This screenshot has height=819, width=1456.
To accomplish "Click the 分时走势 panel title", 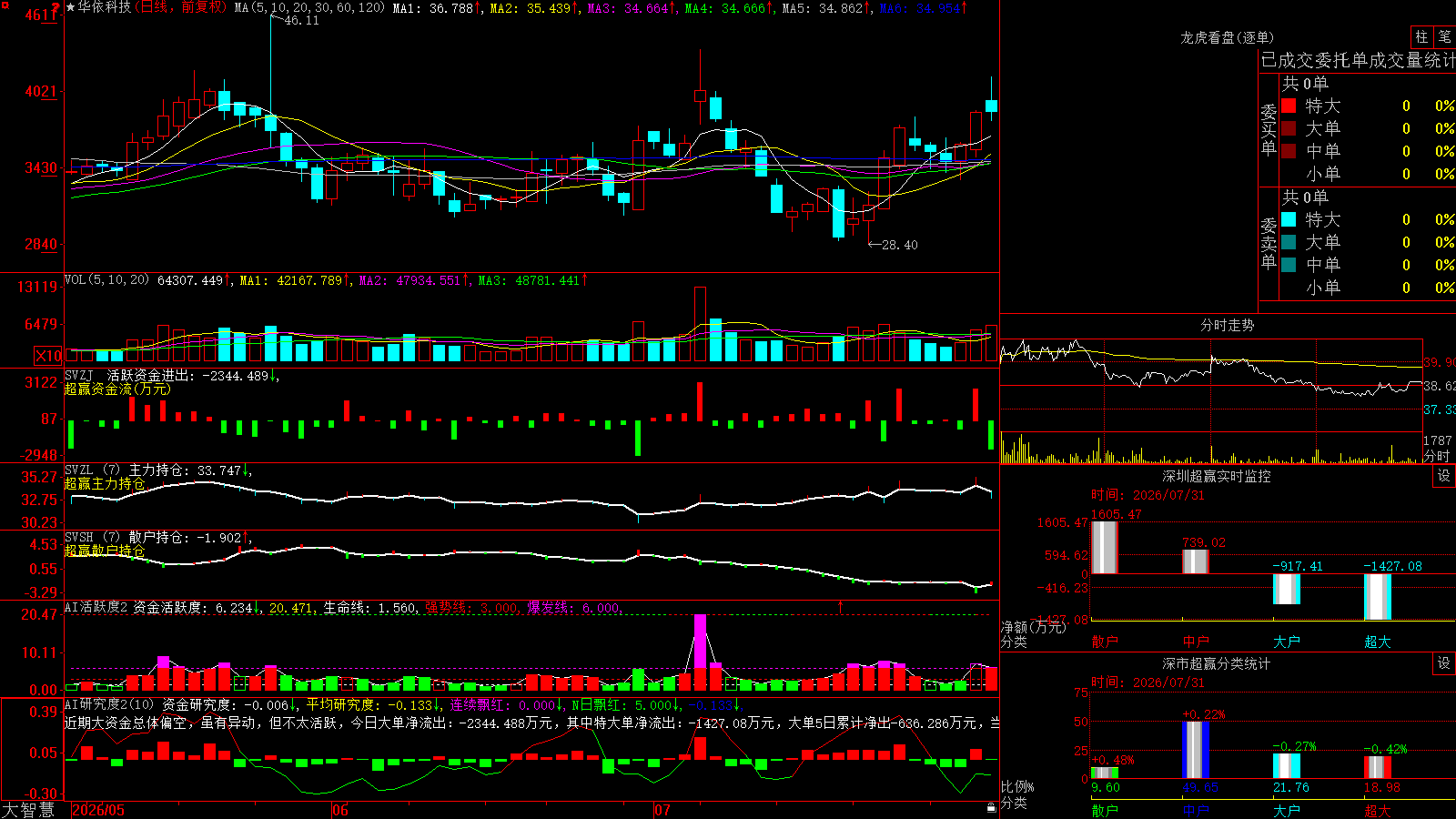I will [x=1227, y=325].
